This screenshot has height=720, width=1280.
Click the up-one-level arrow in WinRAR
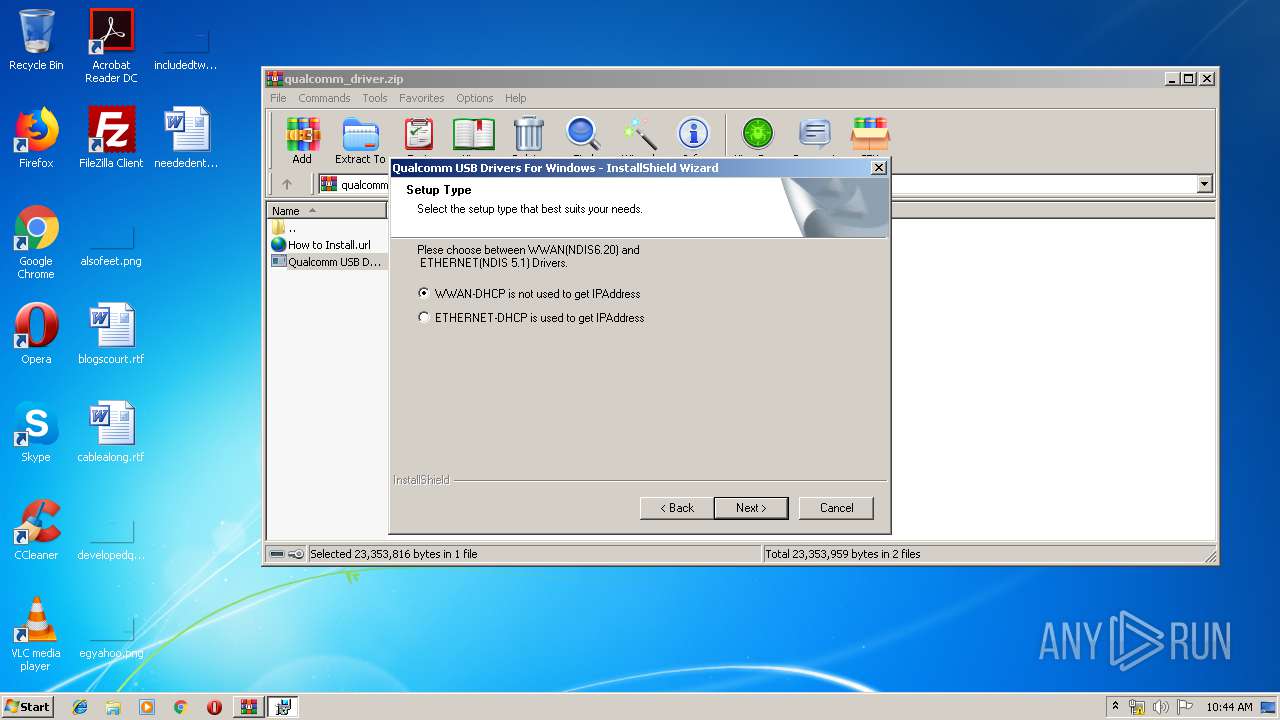[x=287, y=184]
